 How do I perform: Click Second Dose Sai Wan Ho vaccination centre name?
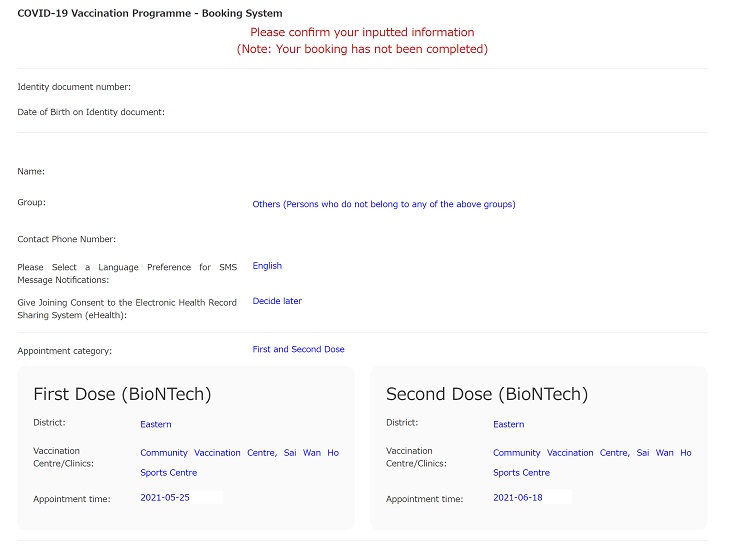592,462
